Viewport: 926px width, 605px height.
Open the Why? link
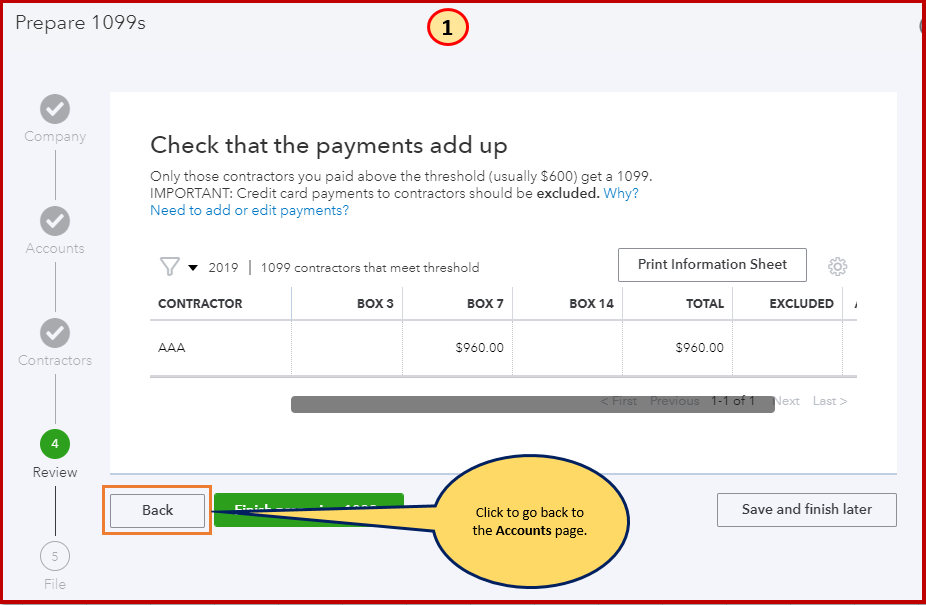tap(621, 193)
